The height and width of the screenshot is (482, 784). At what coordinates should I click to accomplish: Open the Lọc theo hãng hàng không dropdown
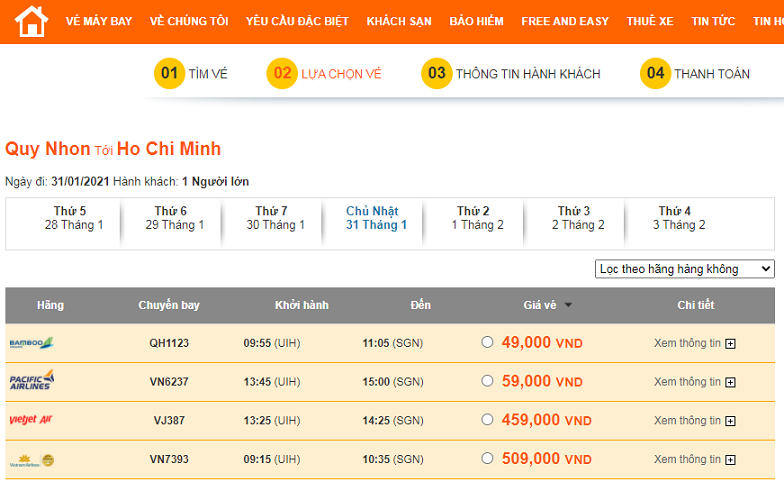click(x=684, y=269)
